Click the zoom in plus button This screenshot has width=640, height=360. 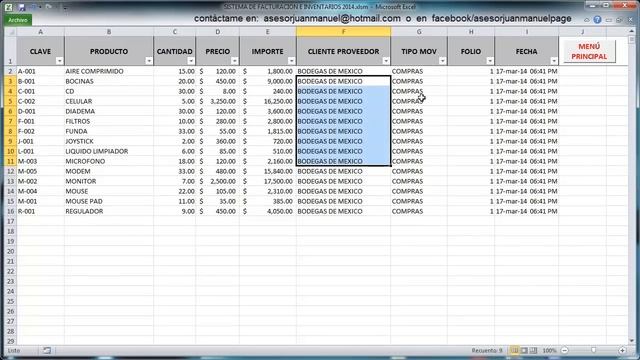pos(622,351)
